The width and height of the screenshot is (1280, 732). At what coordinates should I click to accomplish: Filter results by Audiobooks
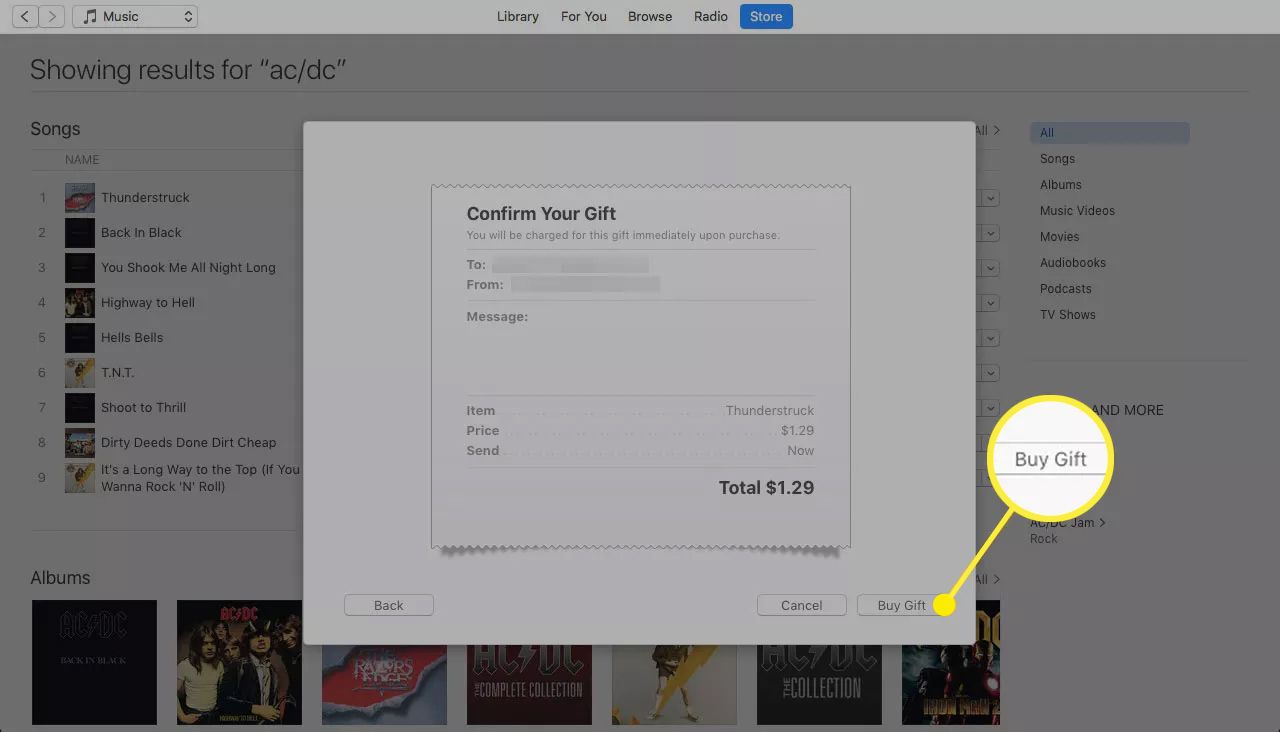[x=1072, y=262]
